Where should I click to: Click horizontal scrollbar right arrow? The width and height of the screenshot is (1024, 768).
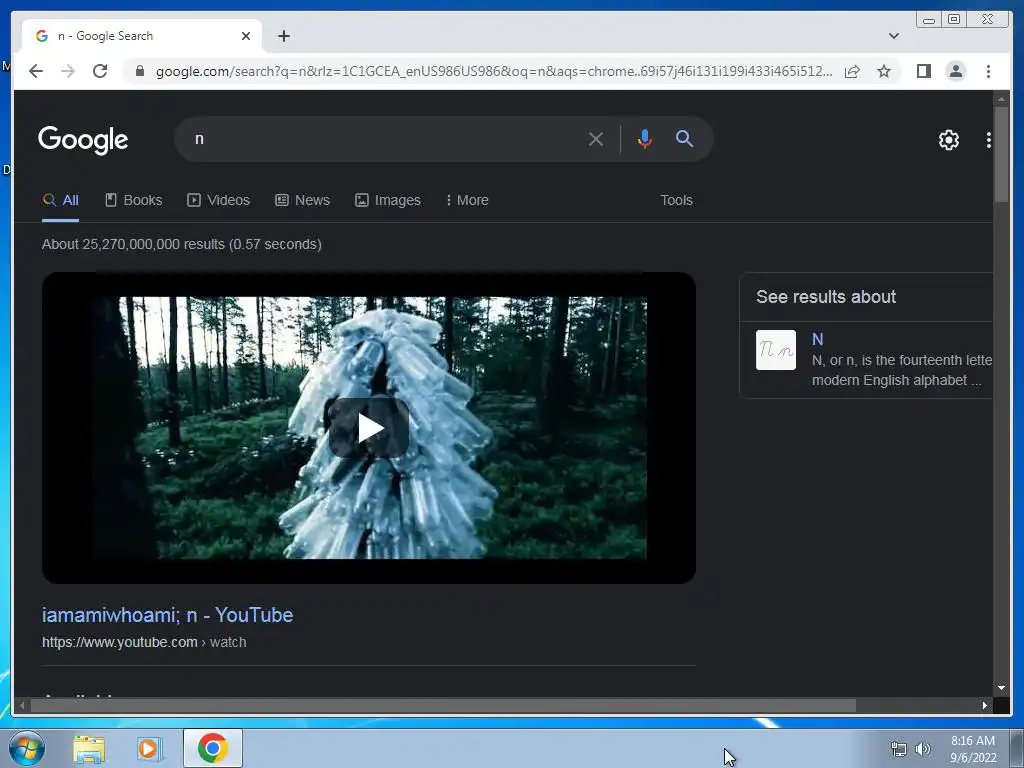click(x=985, y=705)
